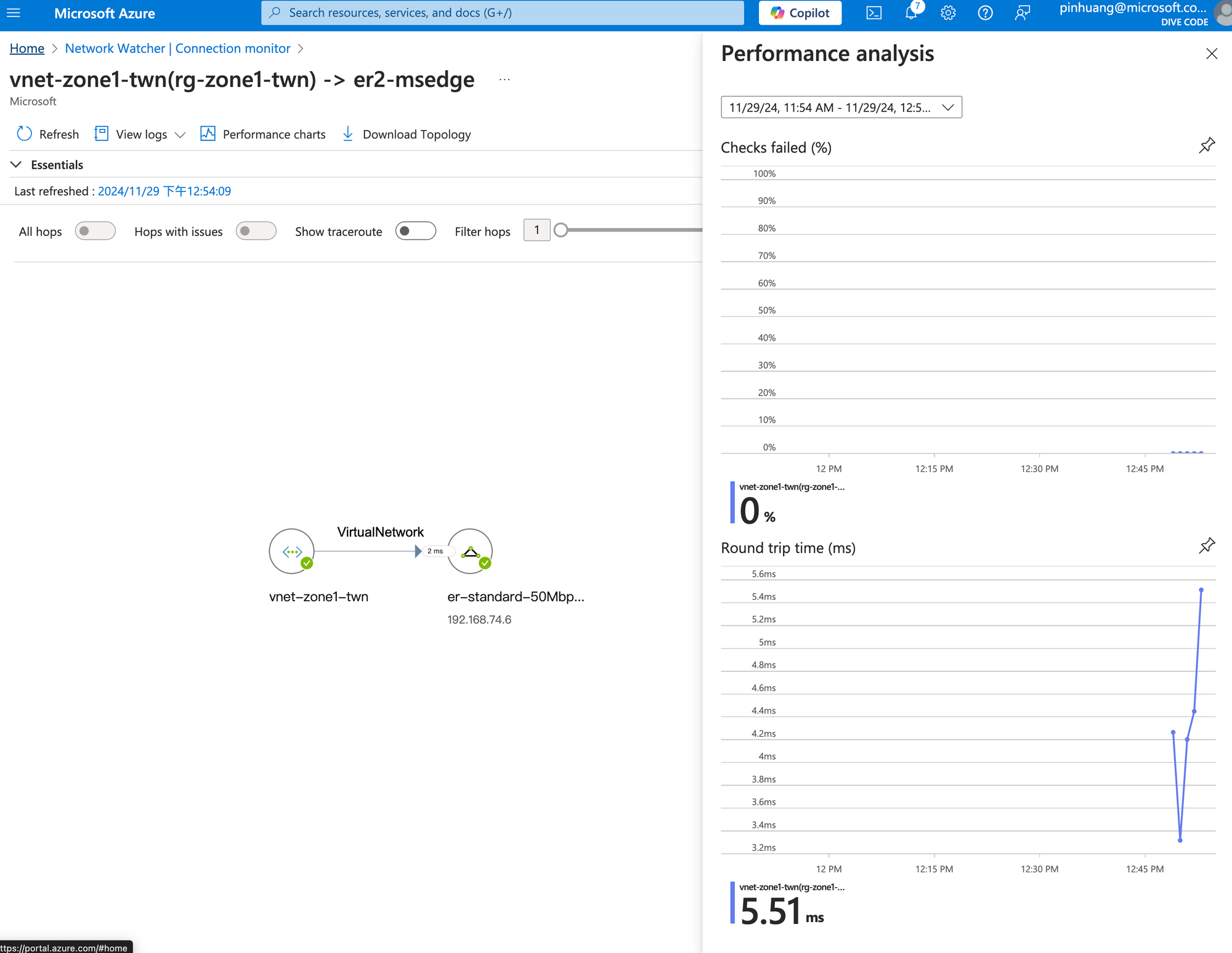
Task: Open the time range dropdown
Action: [841, 107]
